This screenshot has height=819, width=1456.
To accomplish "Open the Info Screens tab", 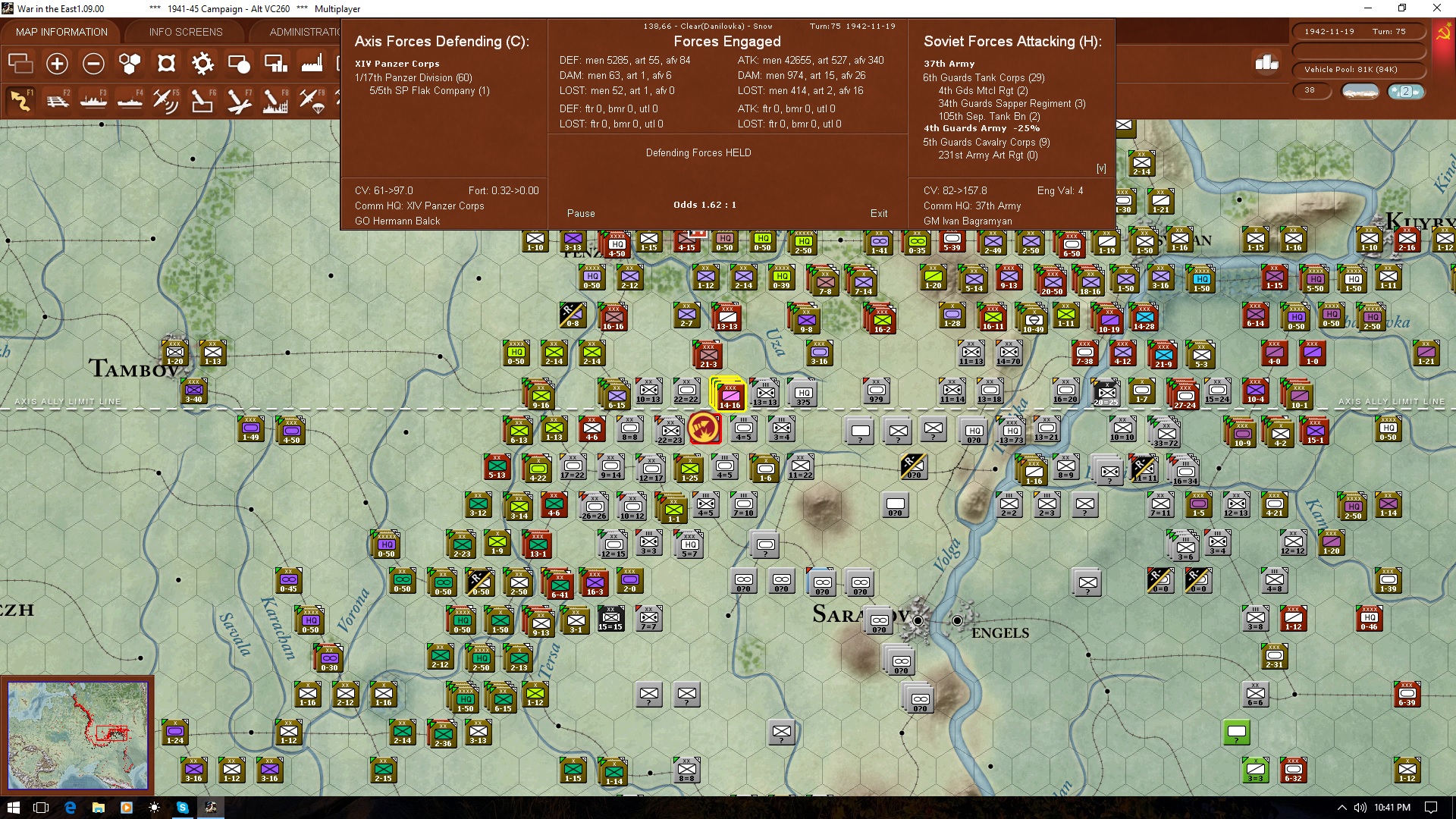I will [186, 32].
